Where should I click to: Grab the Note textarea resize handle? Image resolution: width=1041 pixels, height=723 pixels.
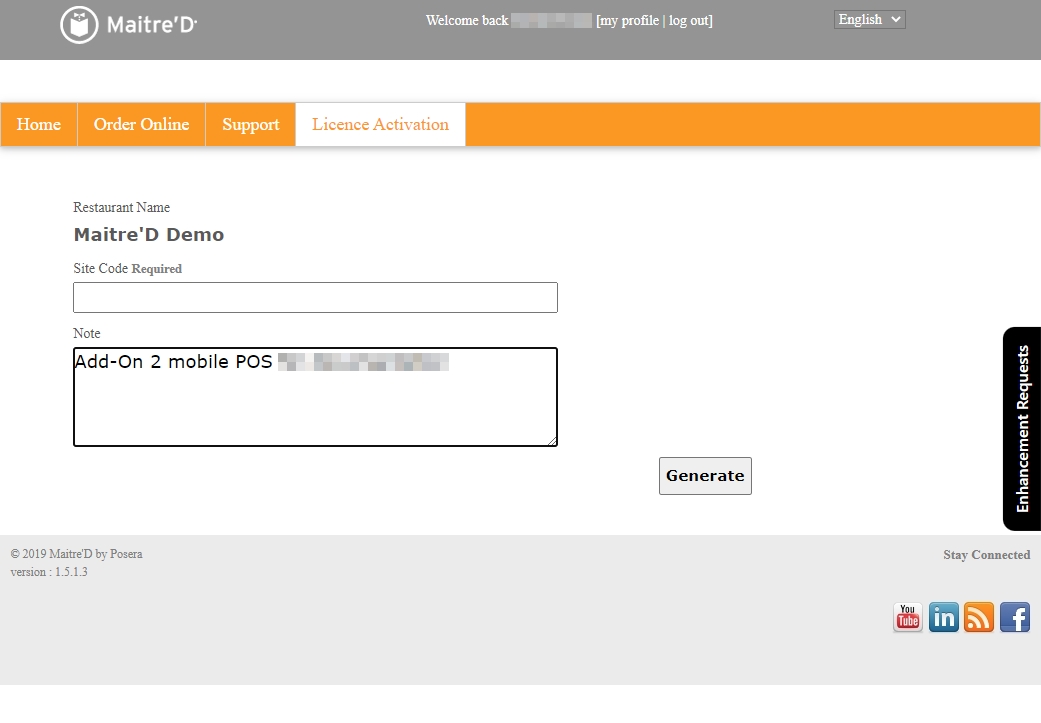tap(552, 441)
